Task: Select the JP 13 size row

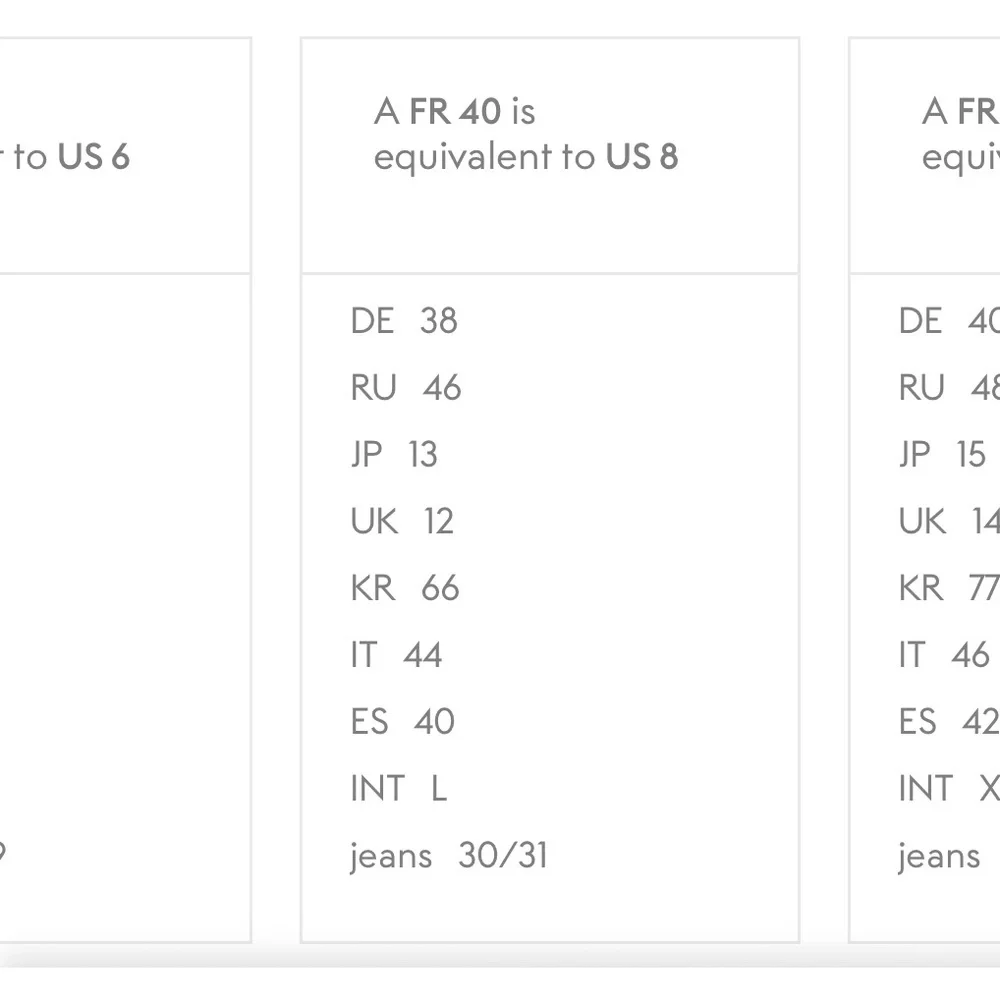Action: 394,455
